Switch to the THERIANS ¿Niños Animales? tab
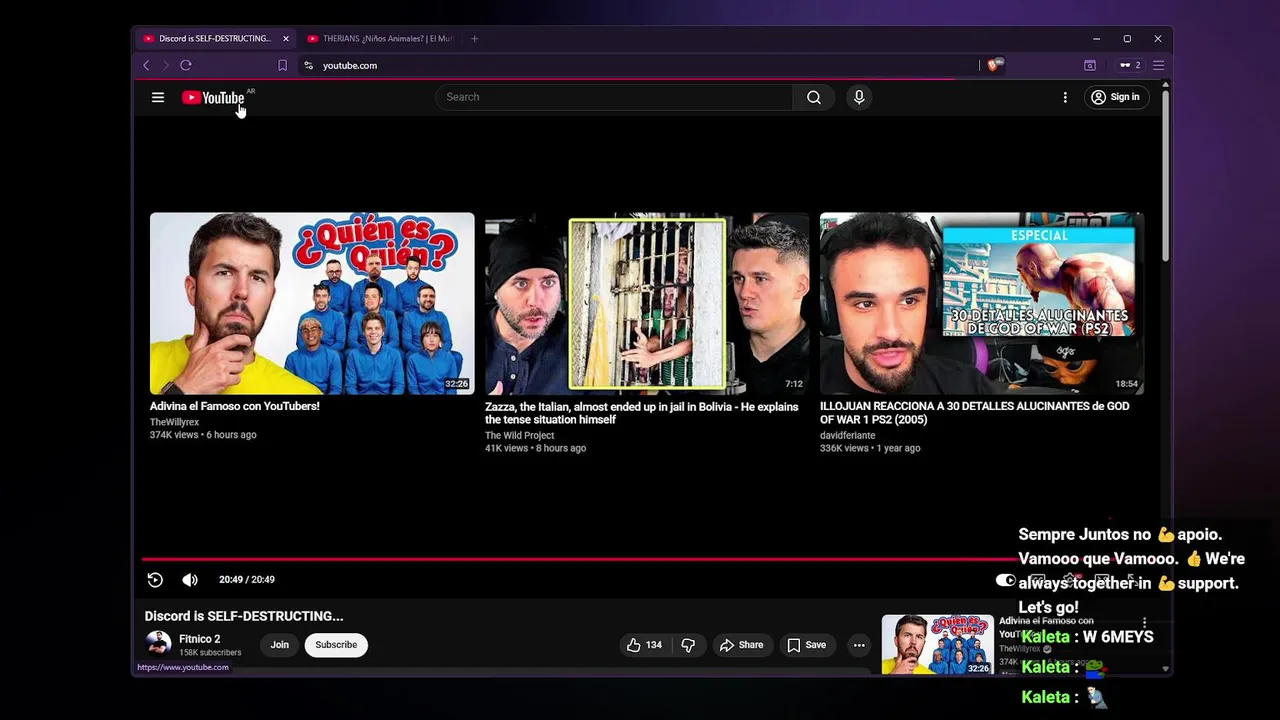Image resolution: width=1280 pixels, height=720 pixels. pyautogui.click(x=381, y=39)
